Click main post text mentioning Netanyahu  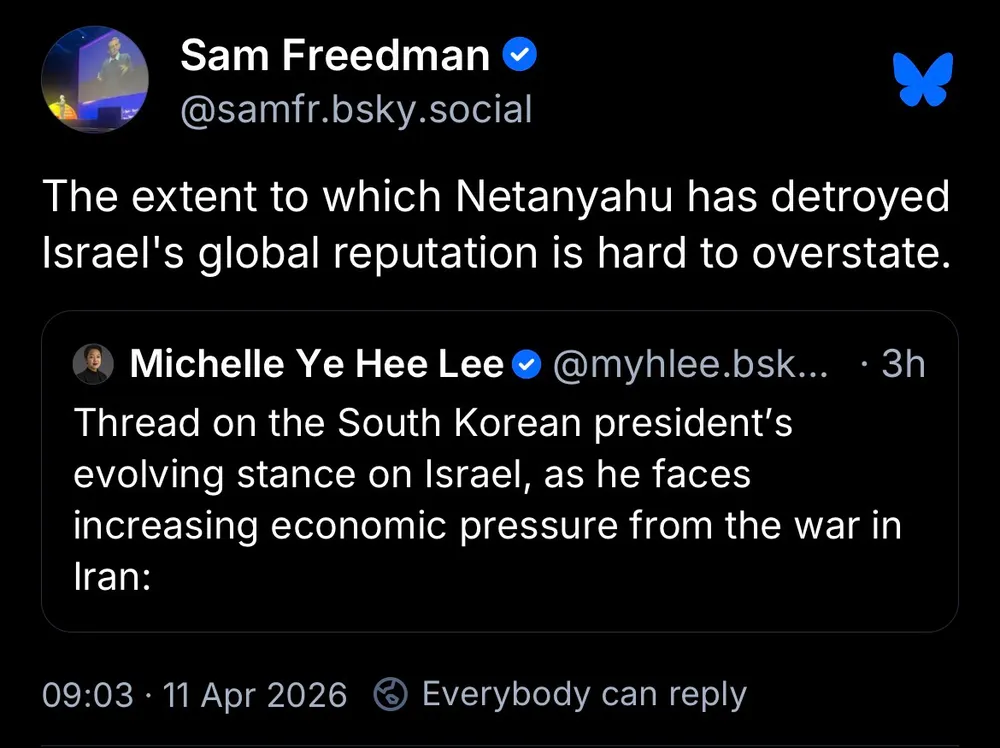coord(495,198)
